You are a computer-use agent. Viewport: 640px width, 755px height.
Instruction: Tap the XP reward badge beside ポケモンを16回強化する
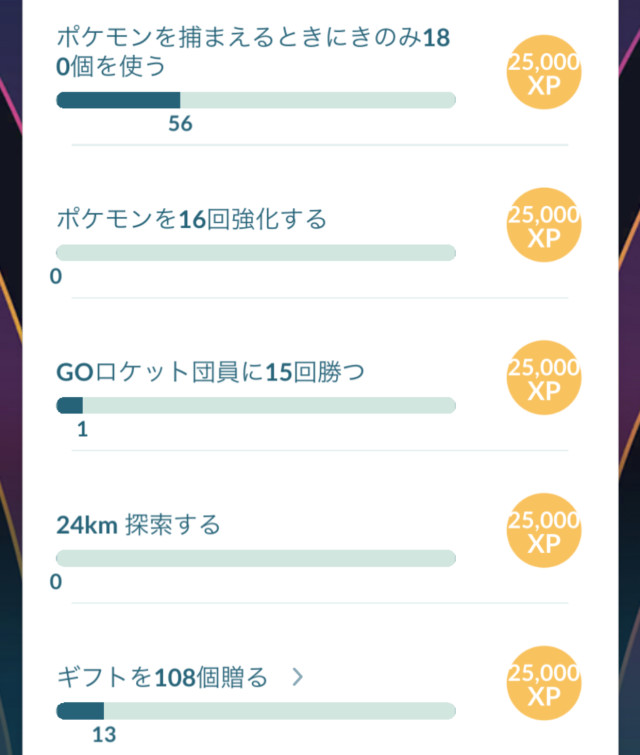click(543, 226)
